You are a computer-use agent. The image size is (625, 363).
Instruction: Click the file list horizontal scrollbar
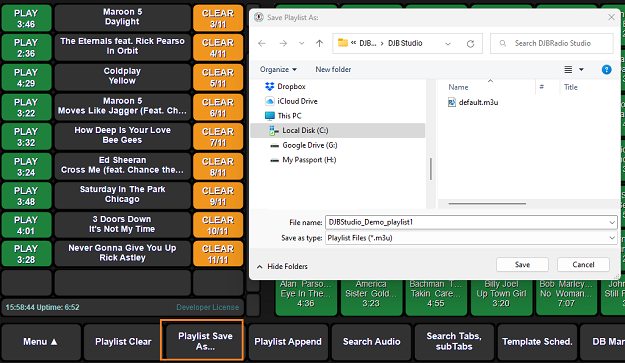pyautogui.click(x=487, y=204)
